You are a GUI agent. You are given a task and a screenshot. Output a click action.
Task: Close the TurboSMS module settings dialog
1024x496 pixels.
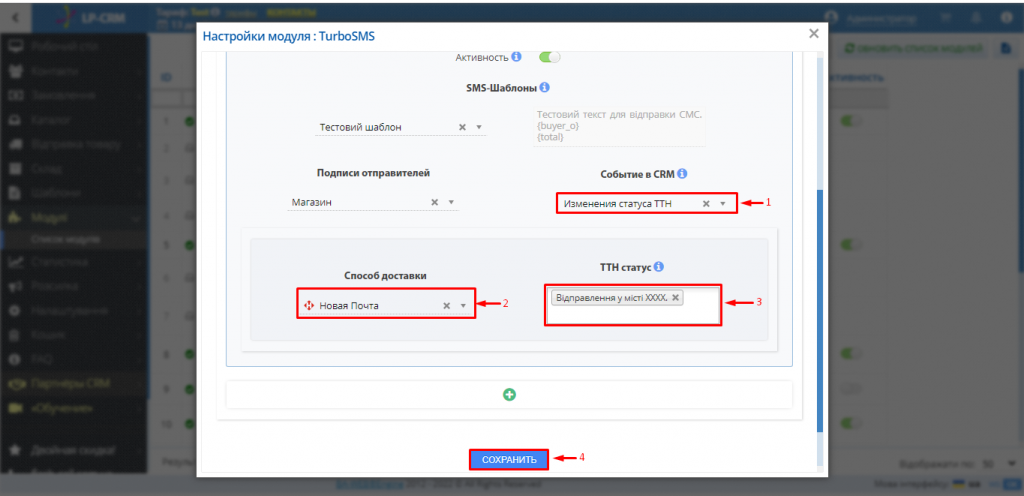pyautogui.click(x=814, y=34)
